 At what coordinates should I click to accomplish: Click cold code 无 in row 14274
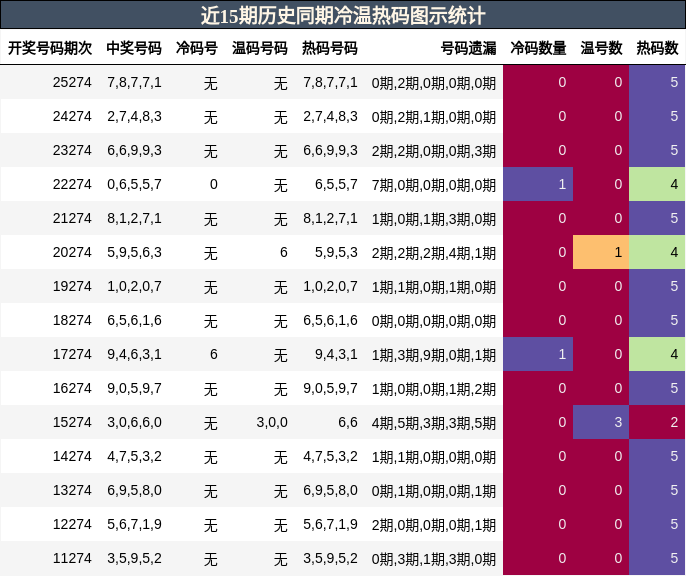pos(210,457)
